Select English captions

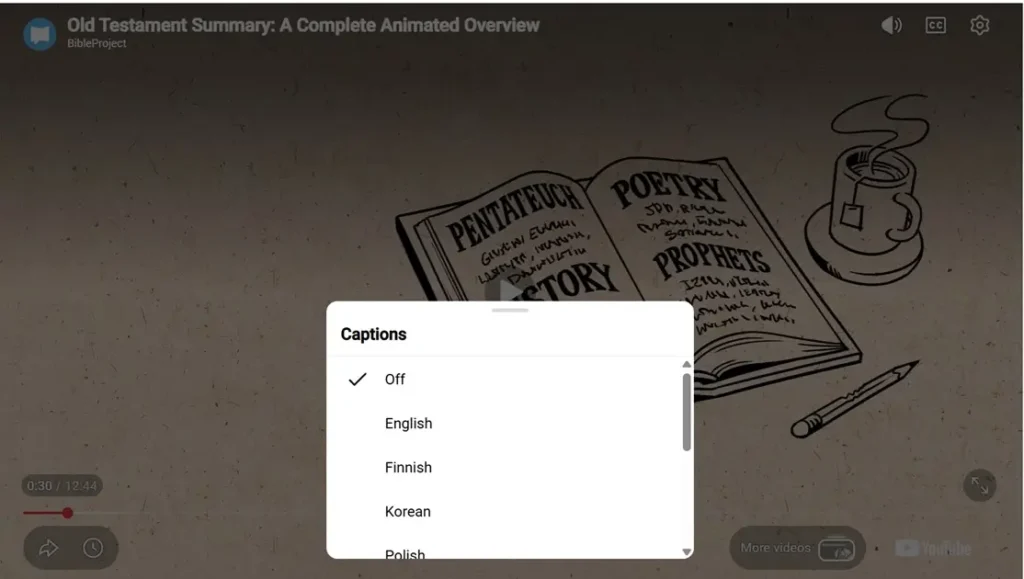point(504,423)
